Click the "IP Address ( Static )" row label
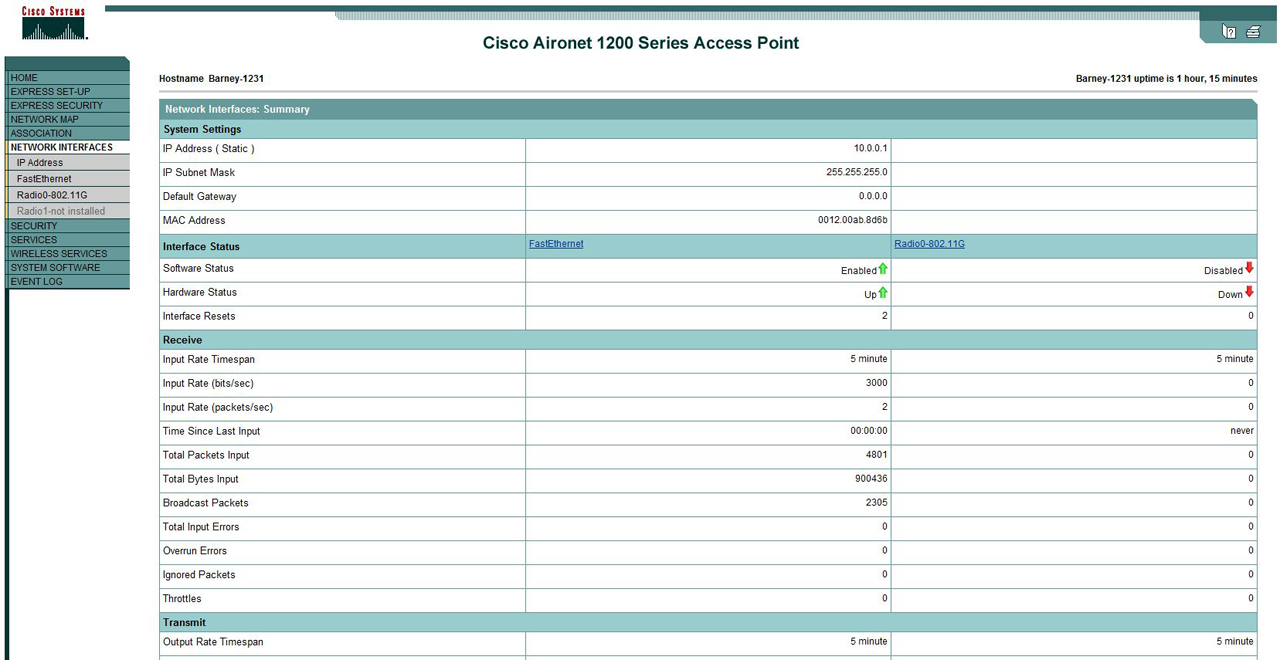Viewport: 1280px width, 660px height. 209,149
